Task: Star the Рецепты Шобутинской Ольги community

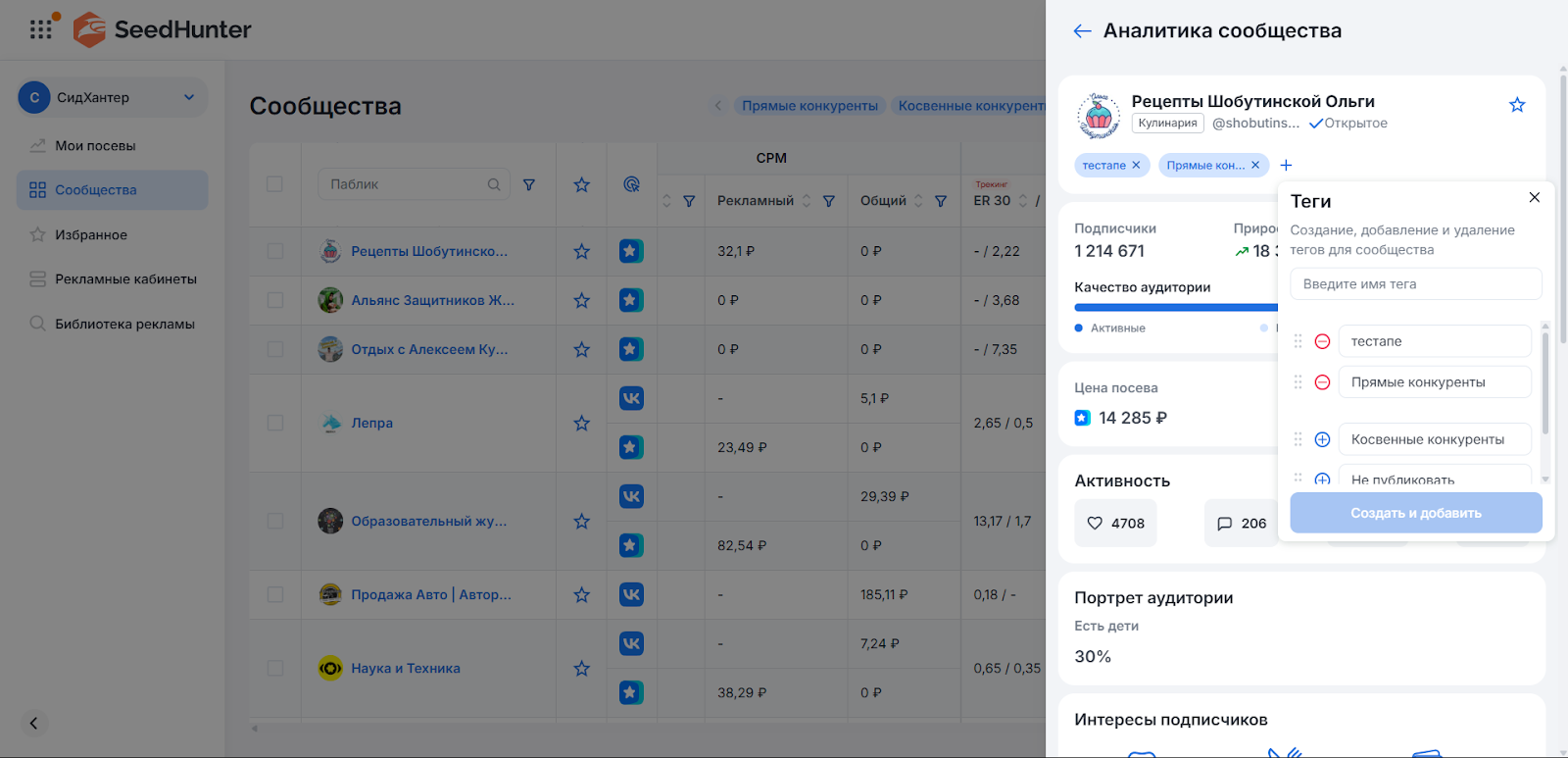Action: pyautogui.click(x=1517, y=105)
